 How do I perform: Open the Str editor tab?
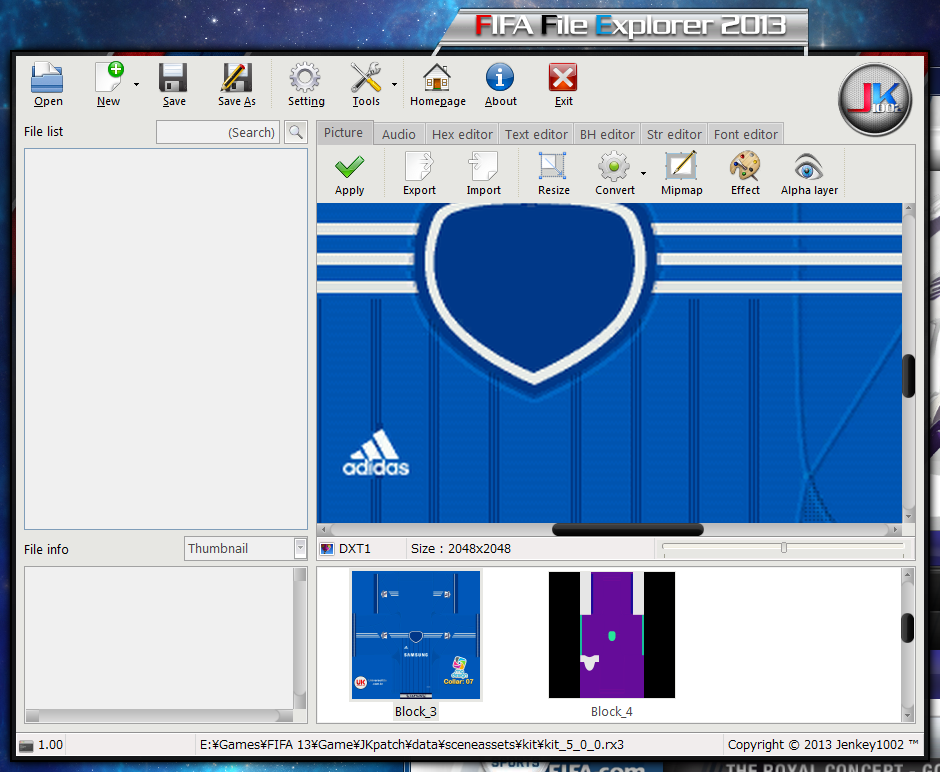(674, 134)
